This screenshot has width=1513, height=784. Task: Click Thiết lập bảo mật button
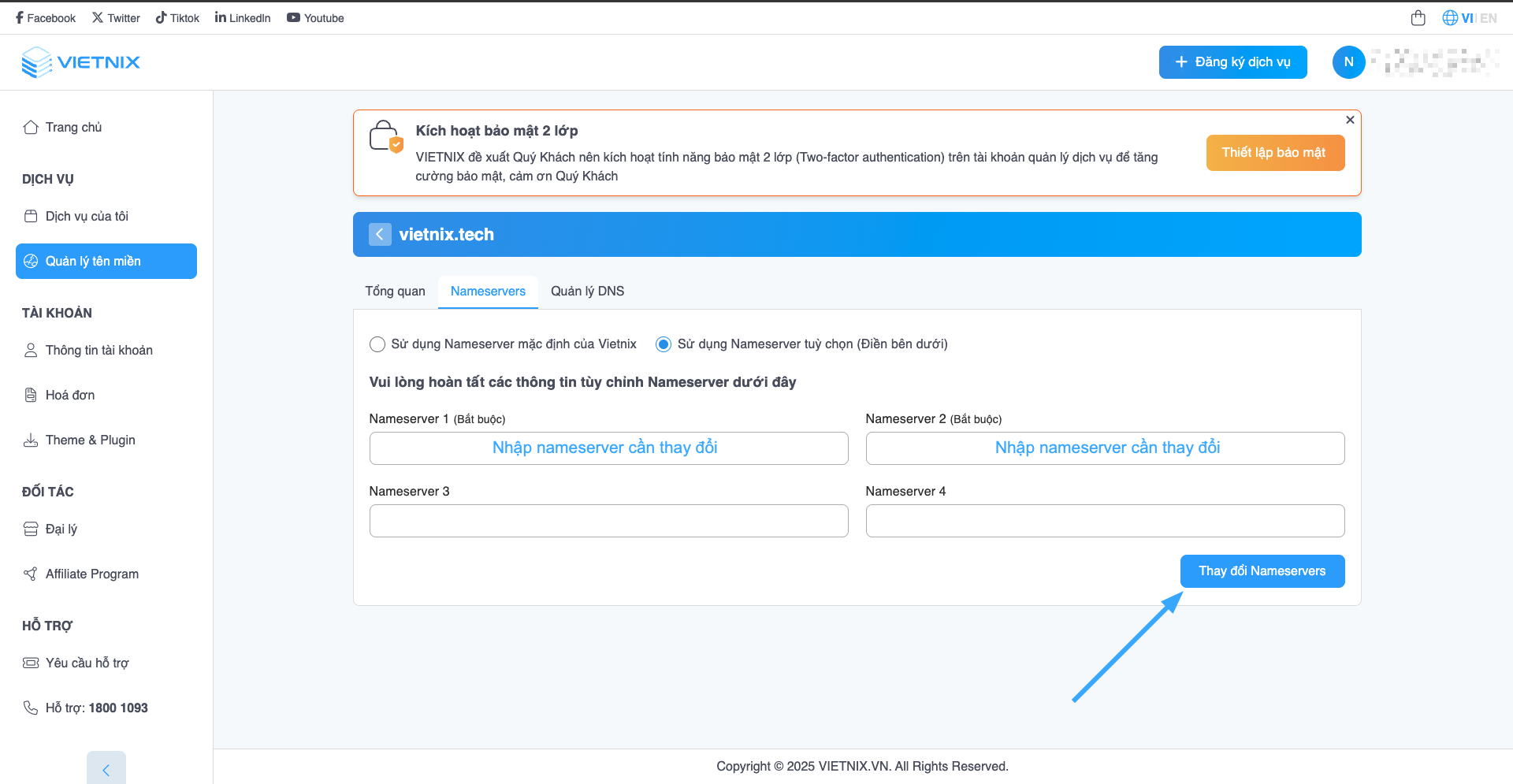1274,153
